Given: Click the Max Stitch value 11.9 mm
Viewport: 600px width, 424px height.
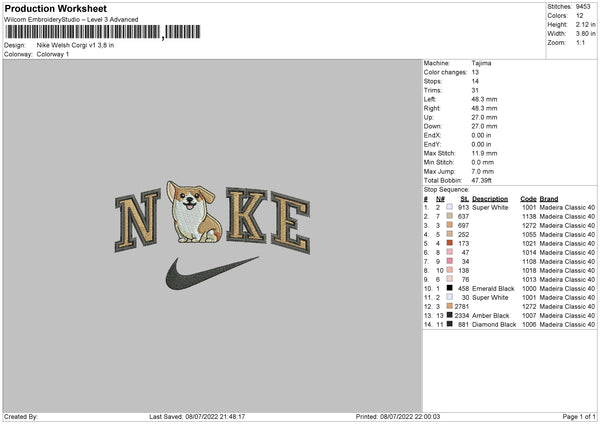Looking at the screenshot, I should tap(484, 153).
